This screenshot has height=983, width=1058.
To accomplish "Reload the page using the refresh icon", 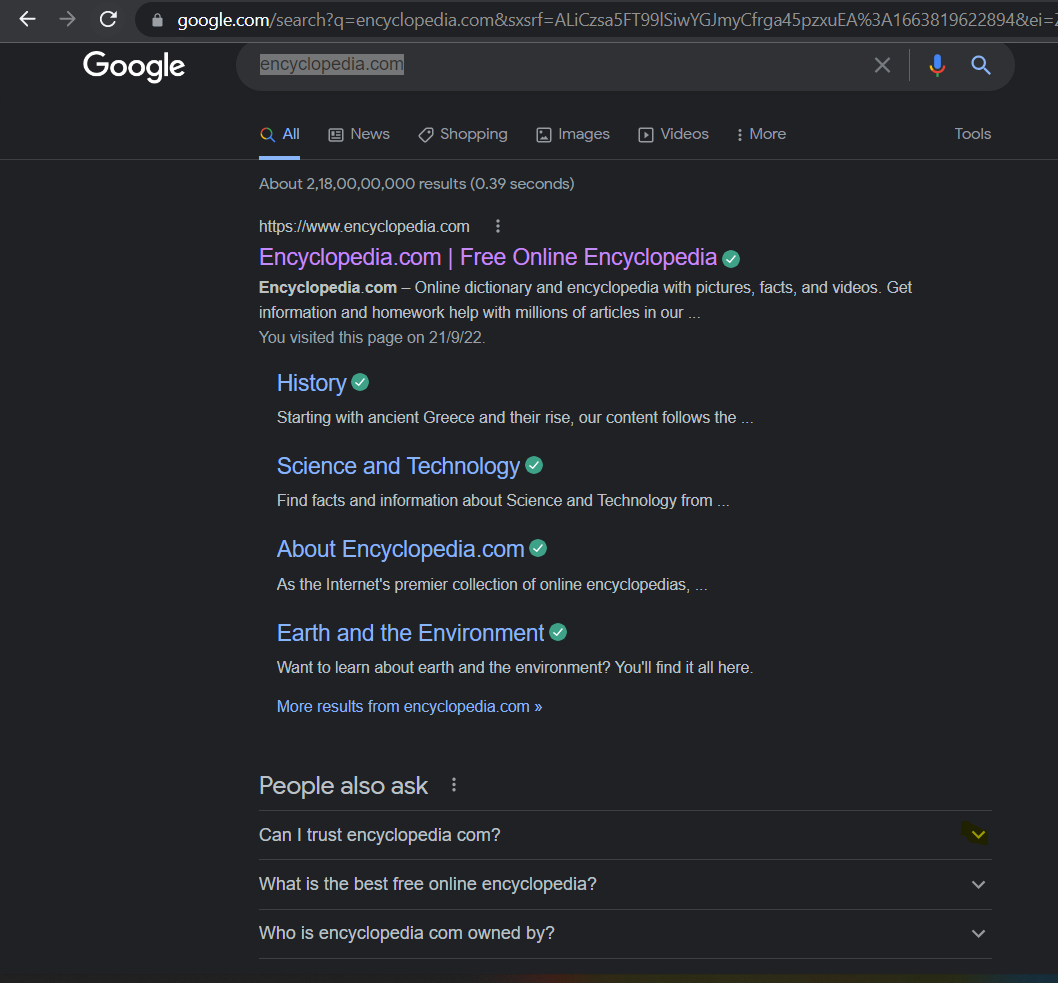I will (108, 18).
